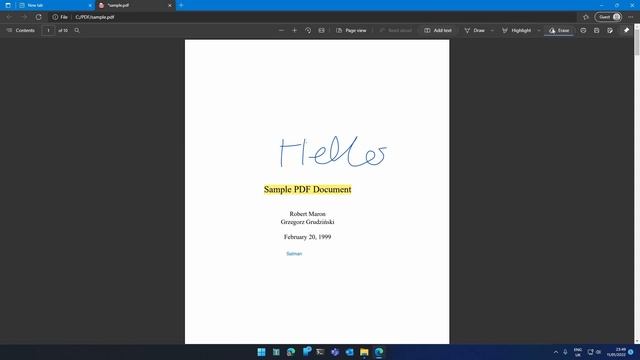Close the sample.pdf tab
The image size is (640, 360).
tap(170, 5)
